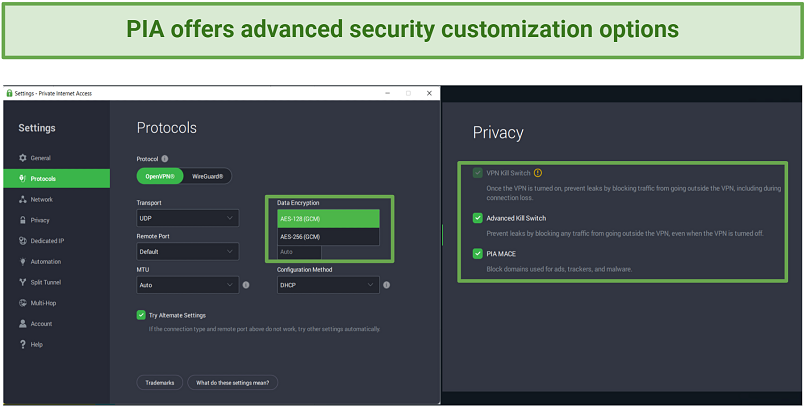Viewport: 806px width, 407px height.
Task: Toggle the VPN Kill Switch checkbox
Action: pos(478,173)
